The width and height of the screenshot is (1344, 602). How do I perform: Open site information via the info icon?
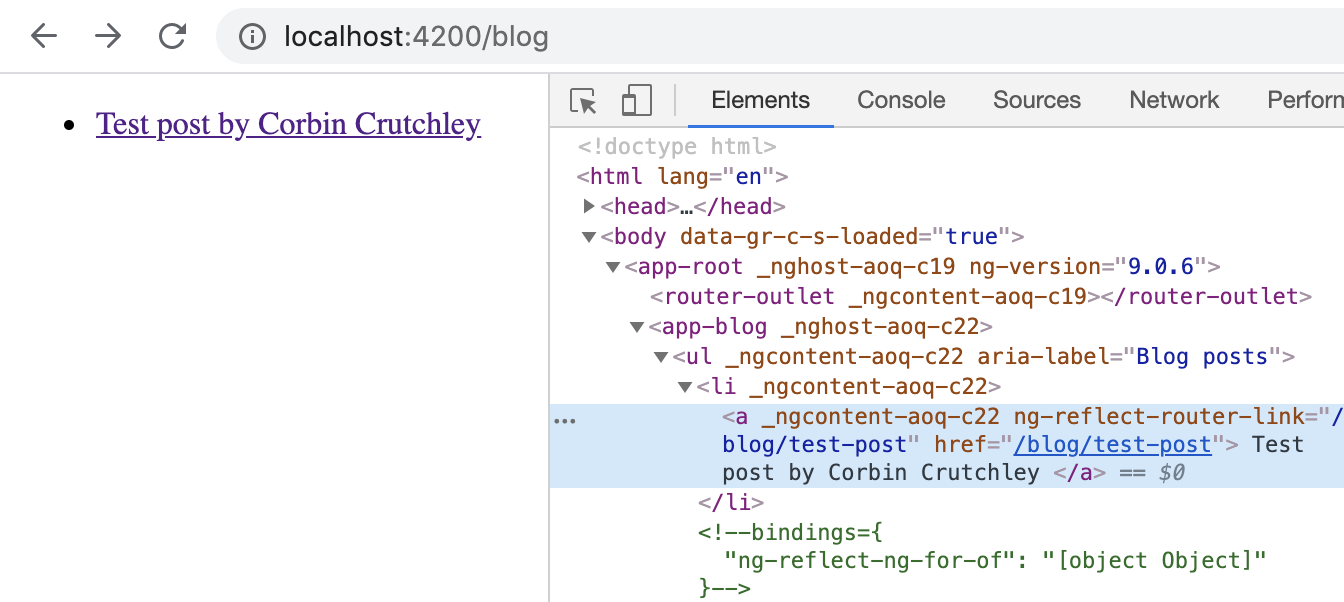tap(253, 37)
